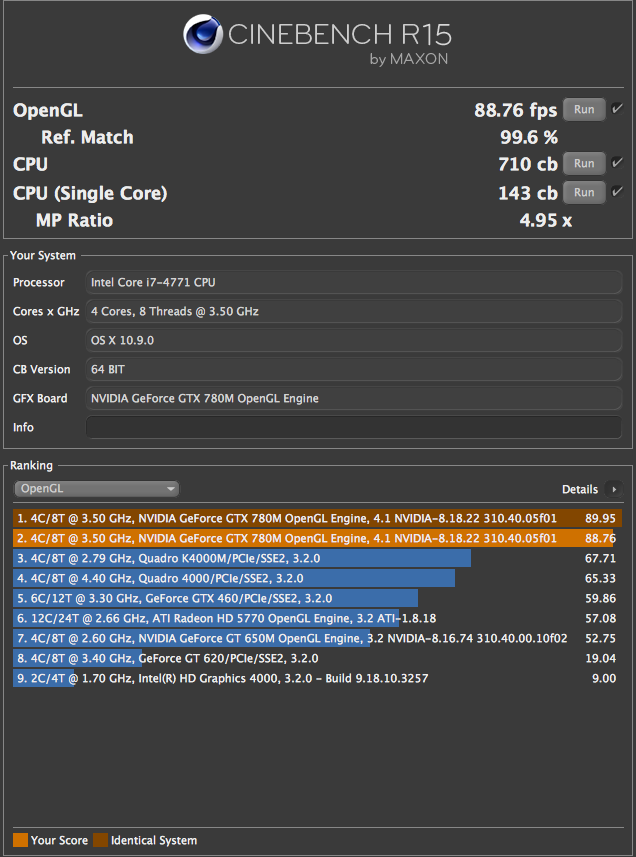Image resolution: width=636 pixels, height=857 pixels.
Task: Click the Cinebench R15 sphere logo
Action: tap(203, 34)
